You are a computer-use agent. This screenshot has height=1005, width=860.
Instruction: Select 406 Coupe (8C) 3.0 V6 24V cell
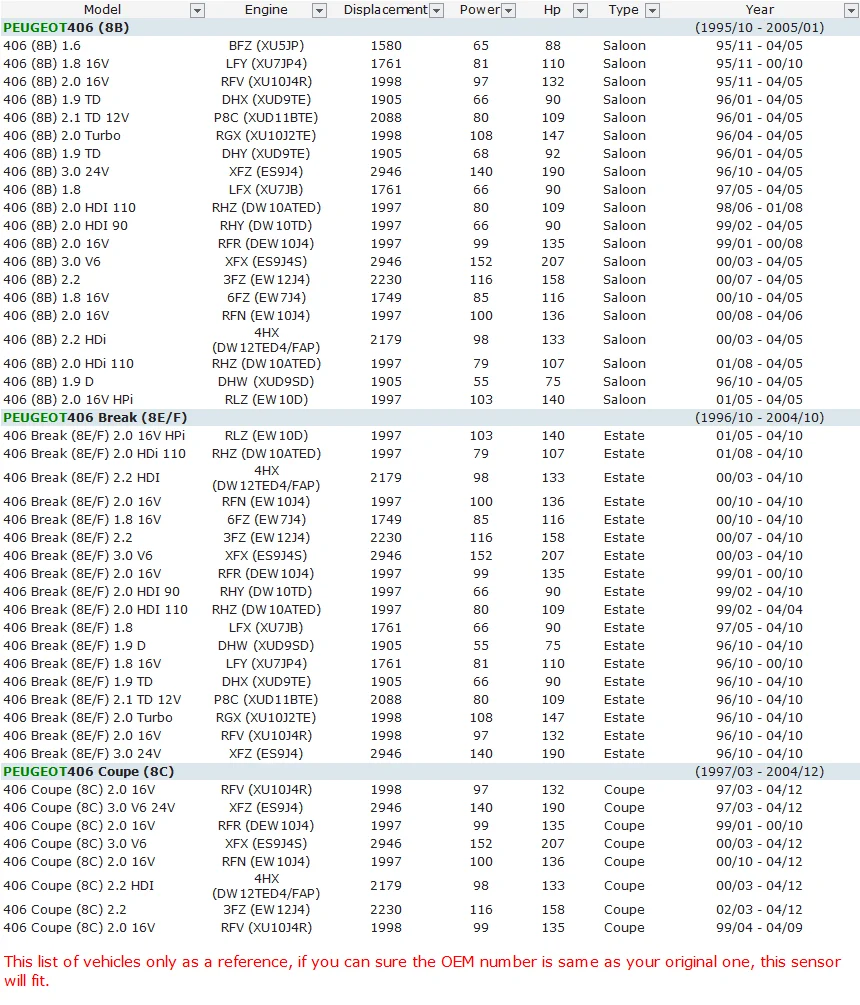coord(89,808)
